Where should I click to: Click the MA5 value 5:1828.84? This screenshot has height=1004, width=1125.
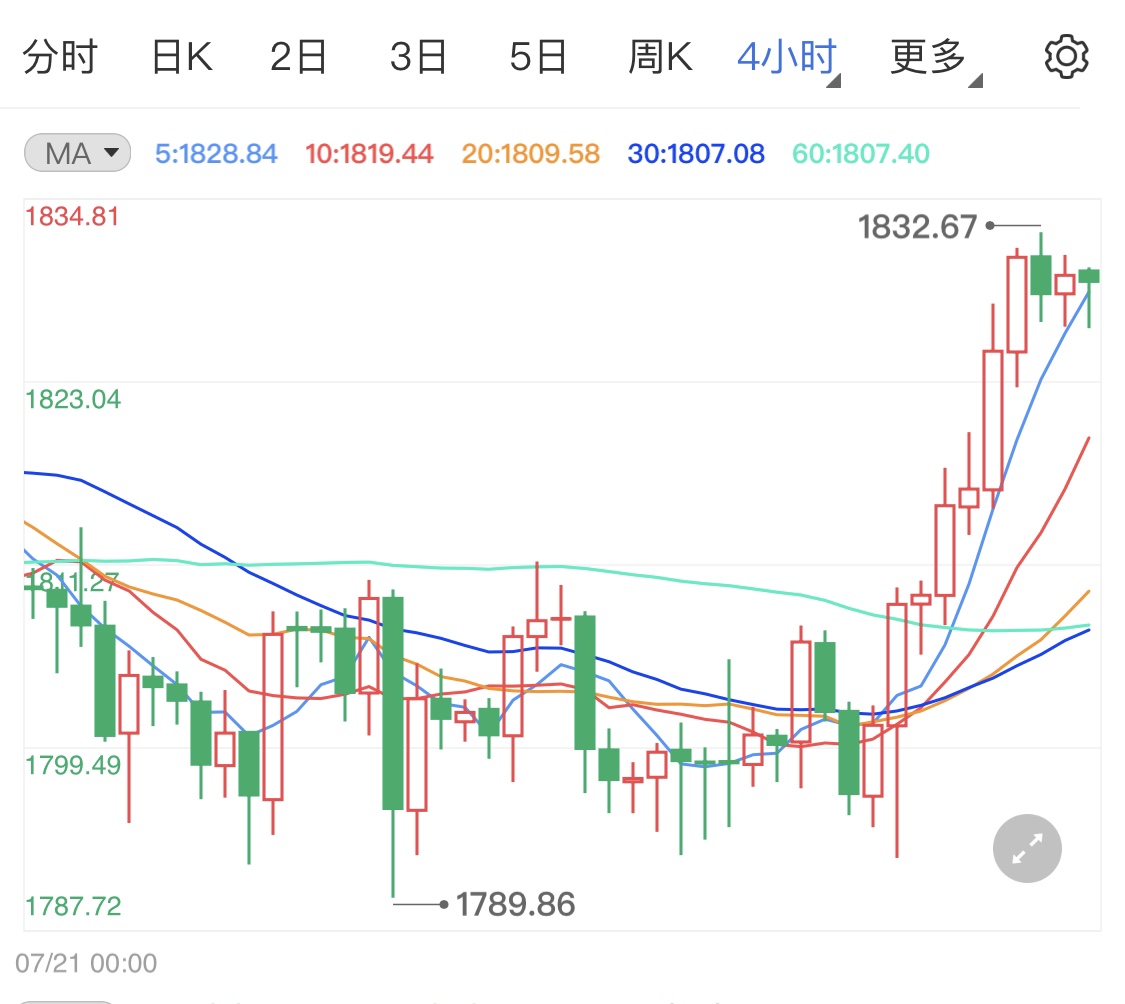coord(216,154)
